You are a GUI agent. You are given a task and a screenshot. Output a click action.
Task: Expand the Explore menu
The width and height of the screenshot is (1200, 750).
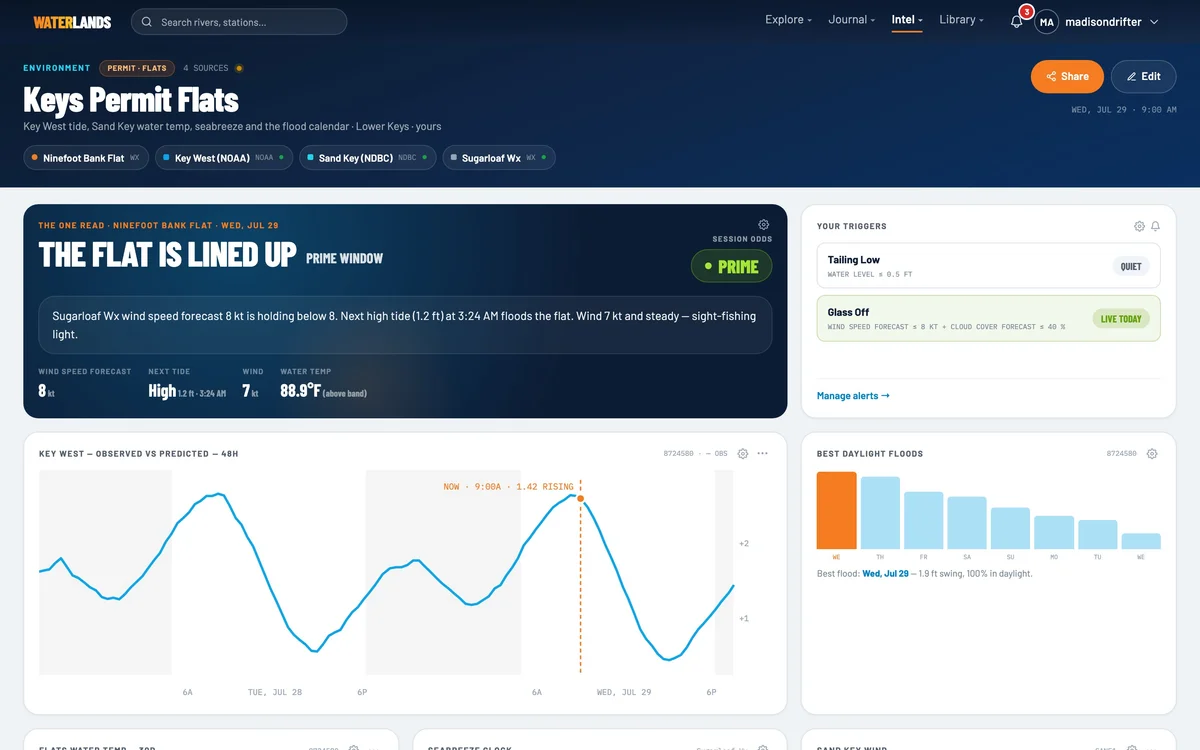(788, 20)
